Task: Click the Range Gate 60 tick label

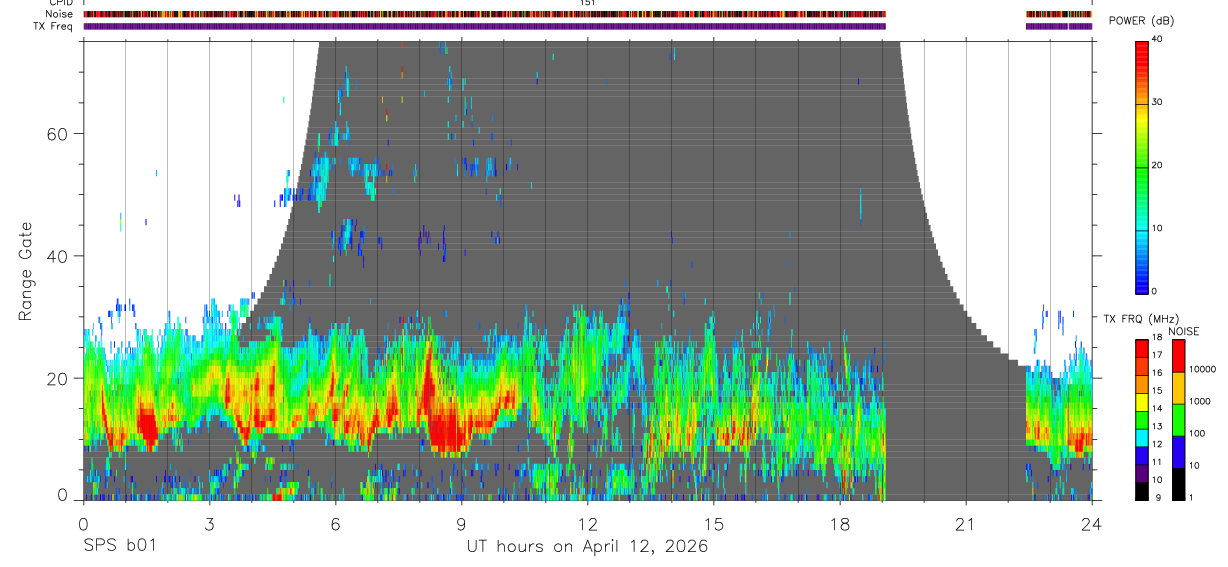Action: coord(57,134)
